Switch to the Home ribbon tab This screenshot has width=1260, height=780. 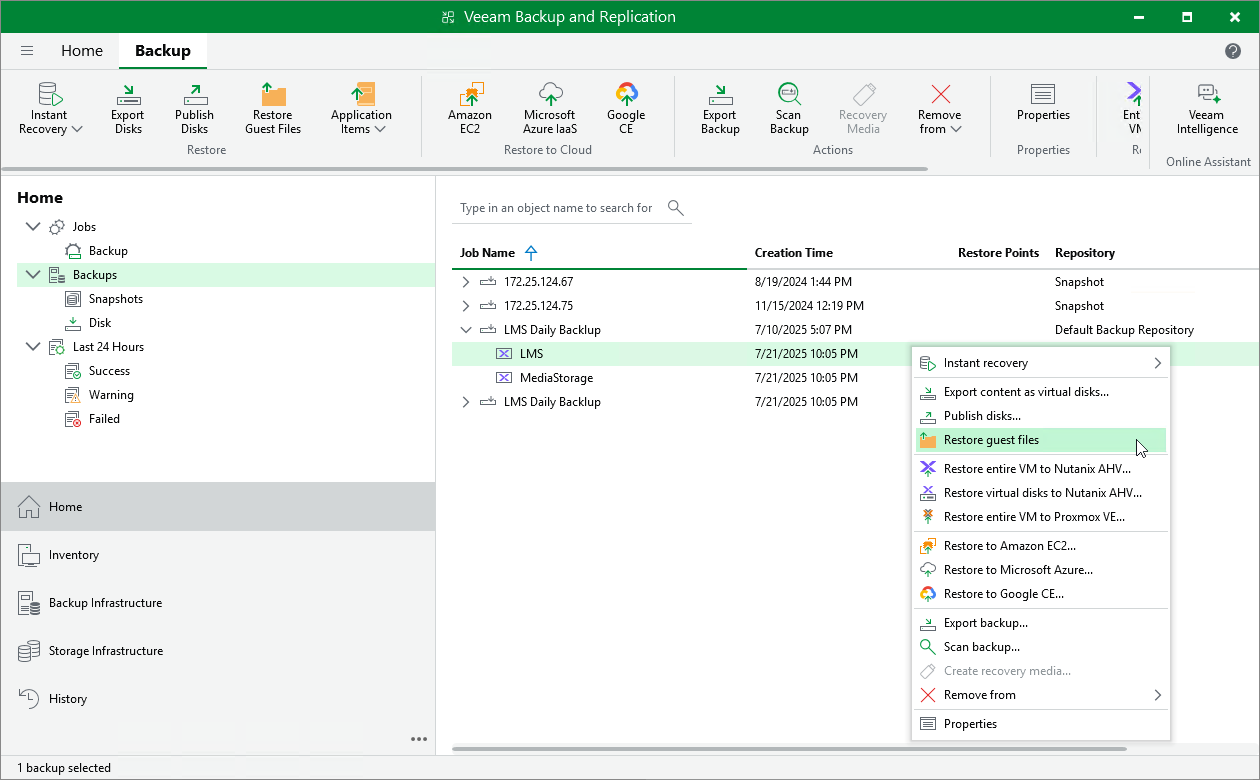click(81, 51)
